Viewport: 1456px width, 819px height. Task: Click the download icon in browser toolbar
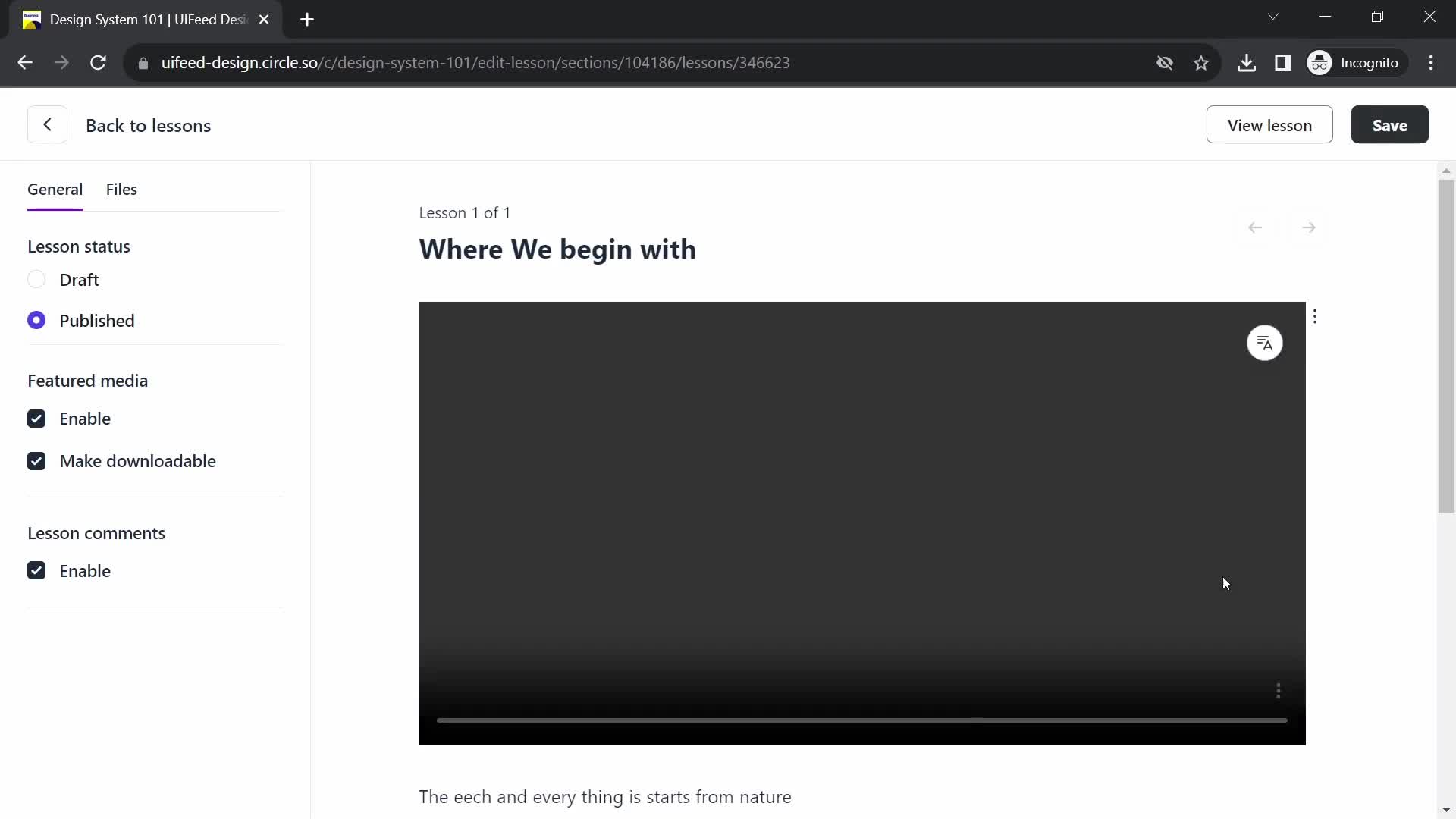point(1247,63)
